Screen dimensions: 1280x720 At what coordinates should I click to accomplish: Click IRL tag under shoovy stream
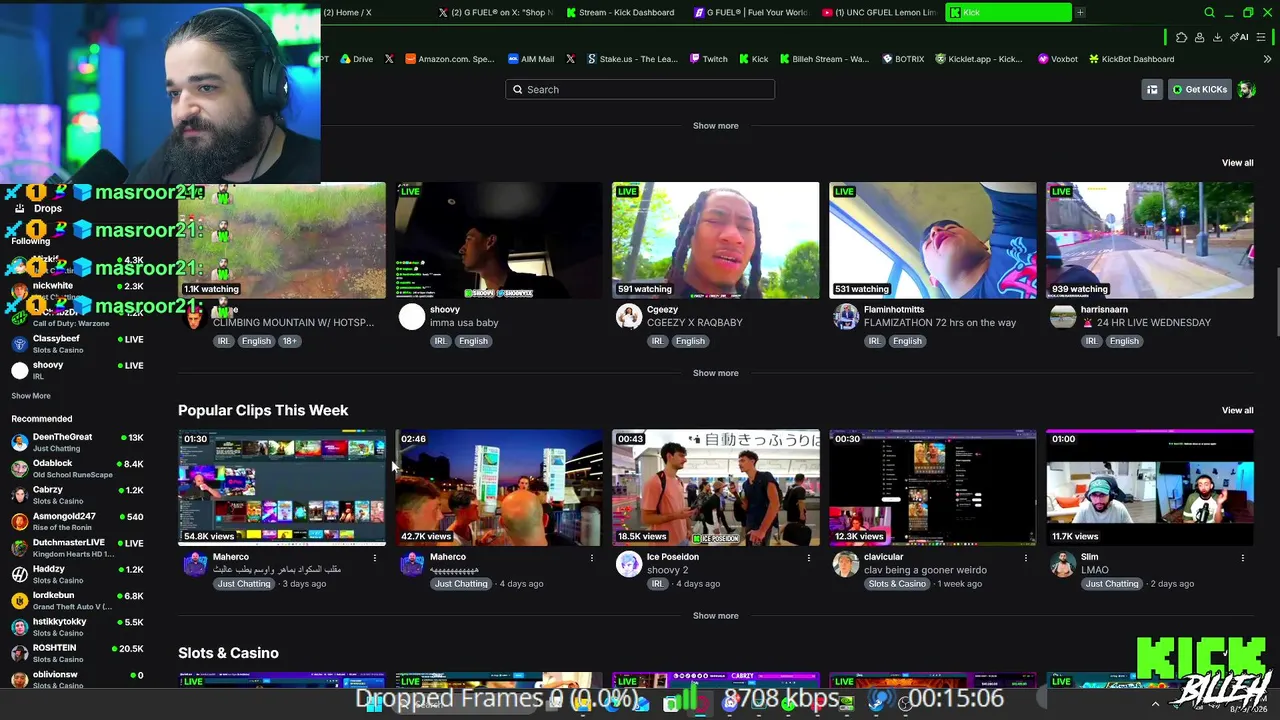[x=440, y=341]
